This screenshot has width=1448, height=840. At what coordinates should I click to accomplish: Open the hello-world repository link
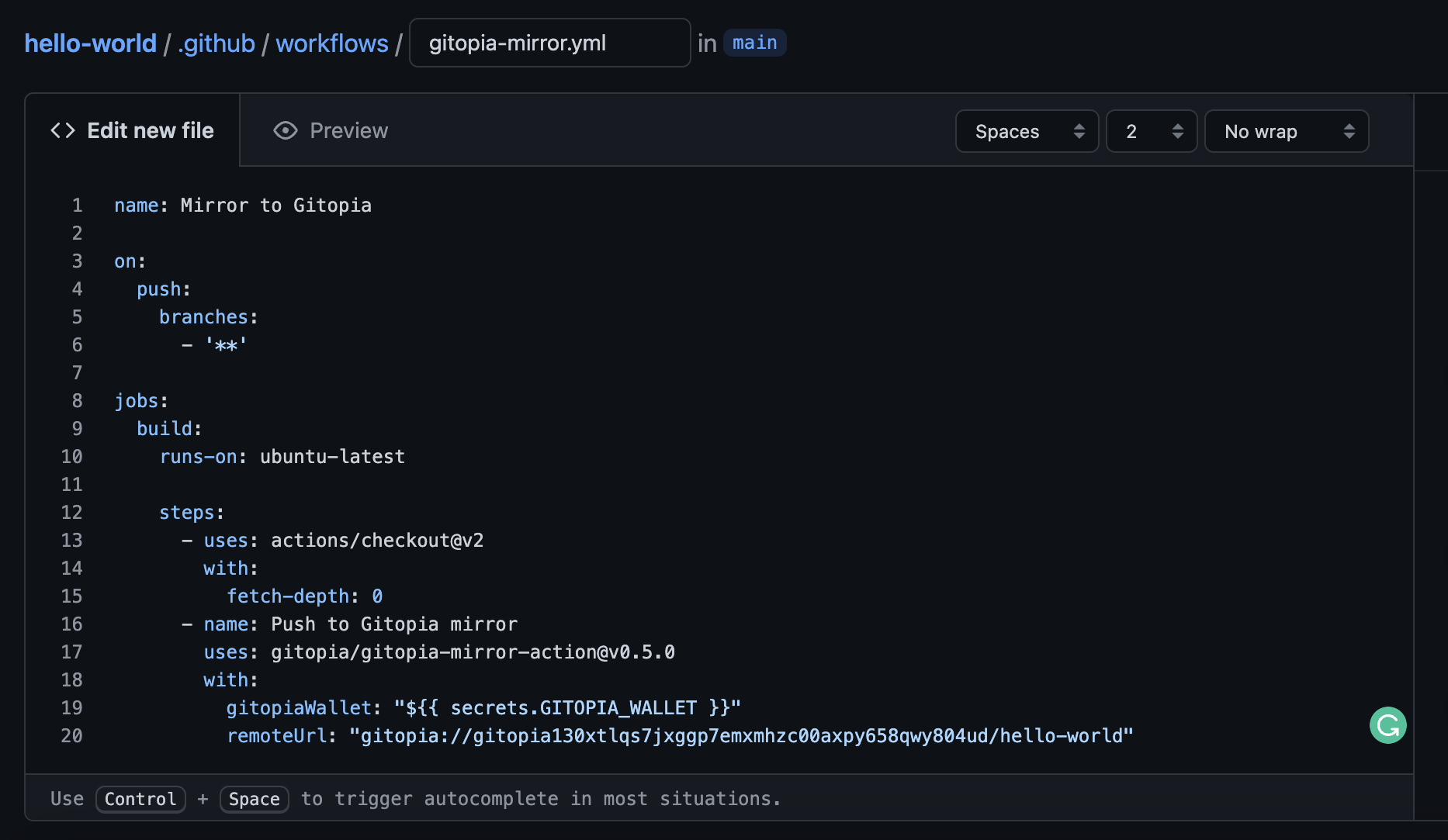(91, 43)
